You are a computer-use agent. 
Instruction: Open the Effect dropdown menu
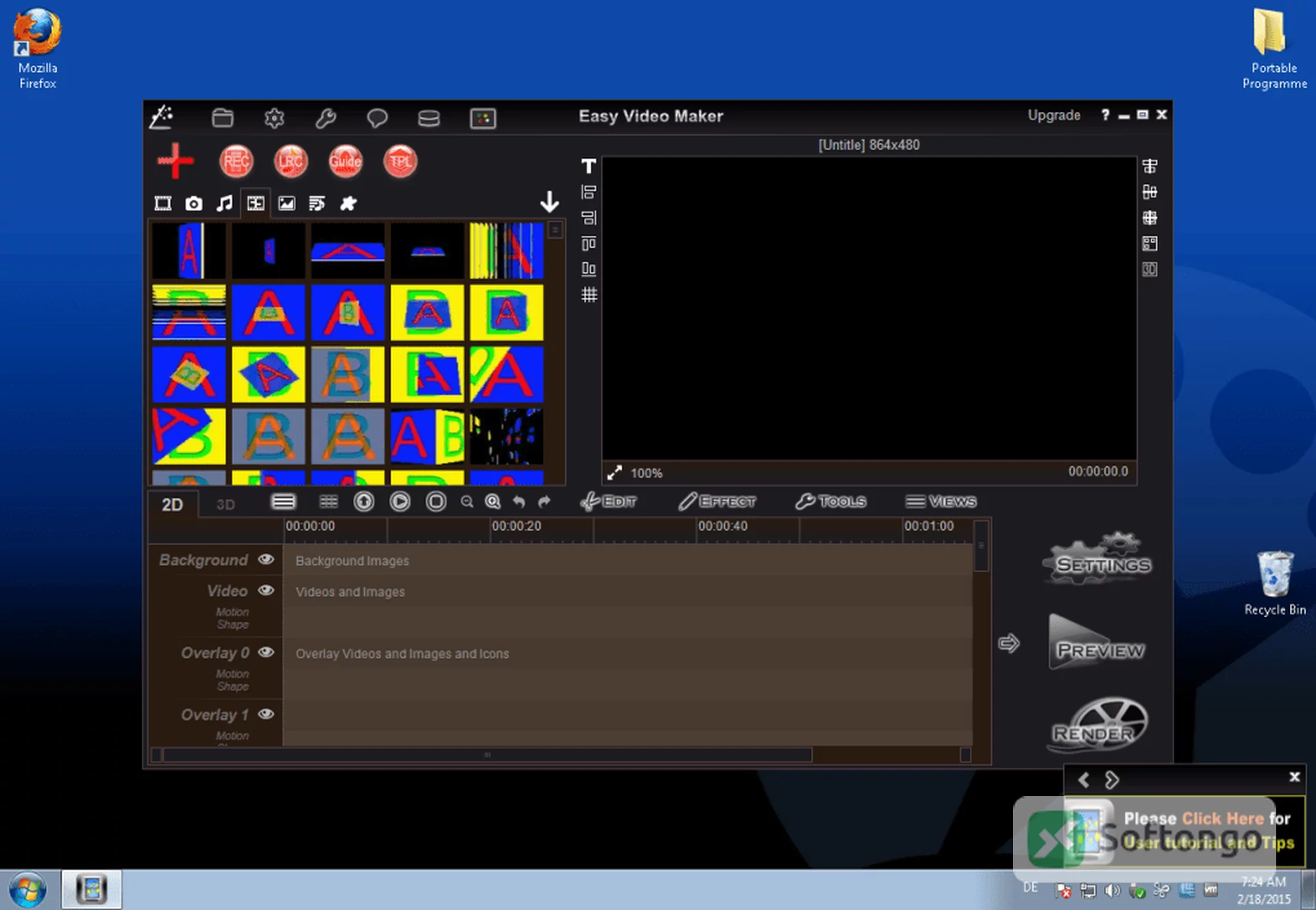coord(717,501)
